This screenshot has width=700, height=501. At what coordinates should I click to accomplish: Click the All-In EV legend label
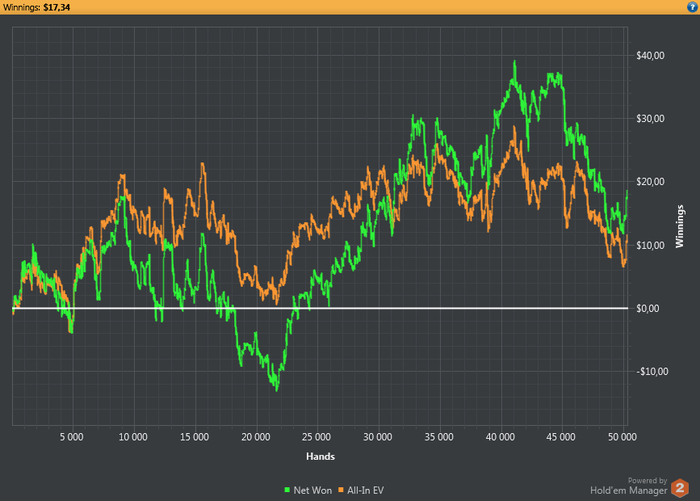click(x=365, y=490)
